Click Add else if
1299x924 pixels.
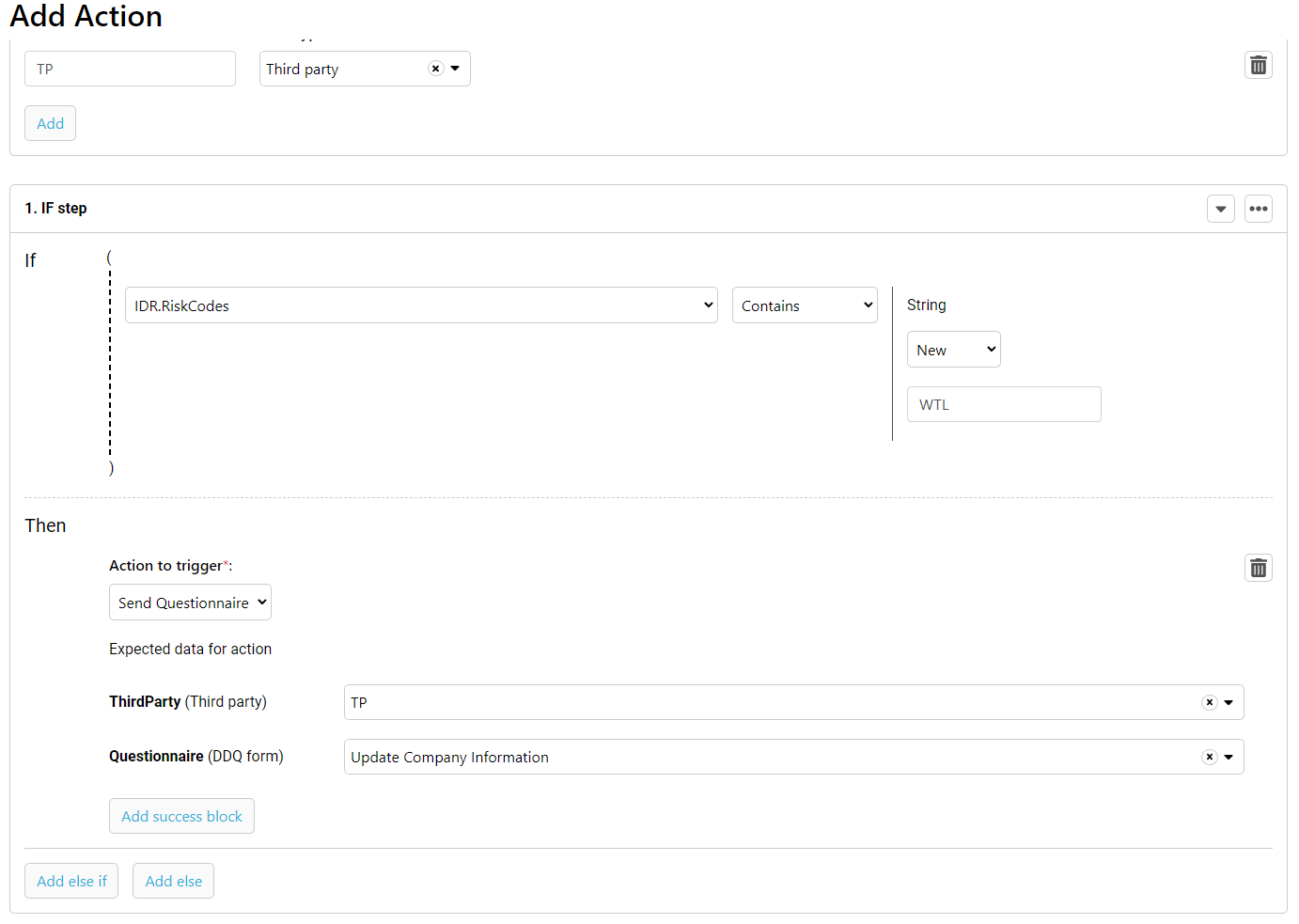pos(70,880)
